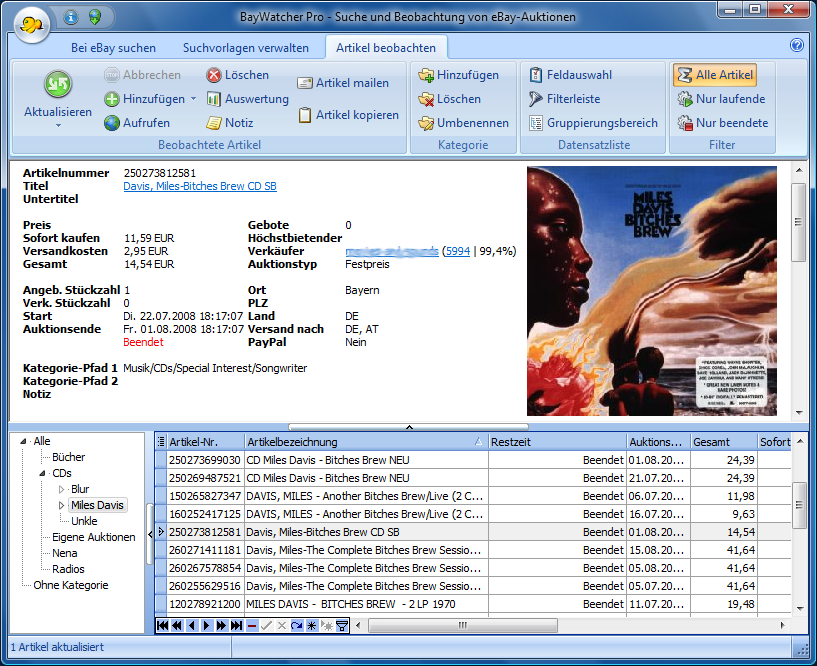The image size is (817, 666).
Task: Click Artikel mailen
Action: pyautogui.click(x=343, y=83)
